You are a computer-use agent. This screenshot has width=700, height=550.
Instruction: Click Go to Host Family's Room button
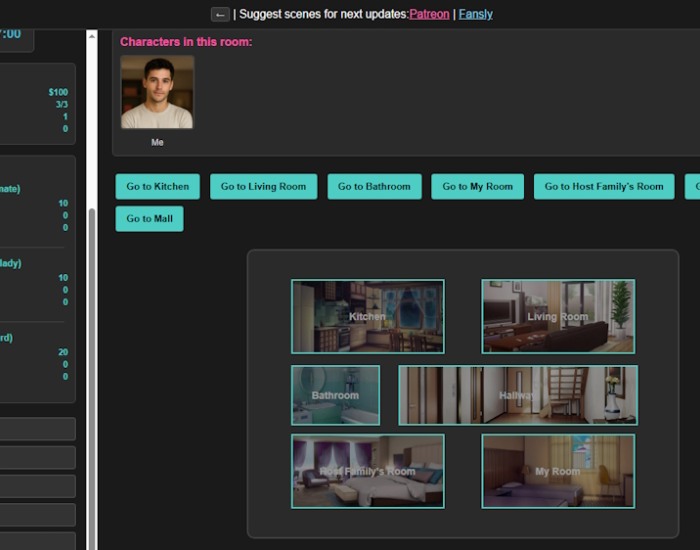pos(604,186)
